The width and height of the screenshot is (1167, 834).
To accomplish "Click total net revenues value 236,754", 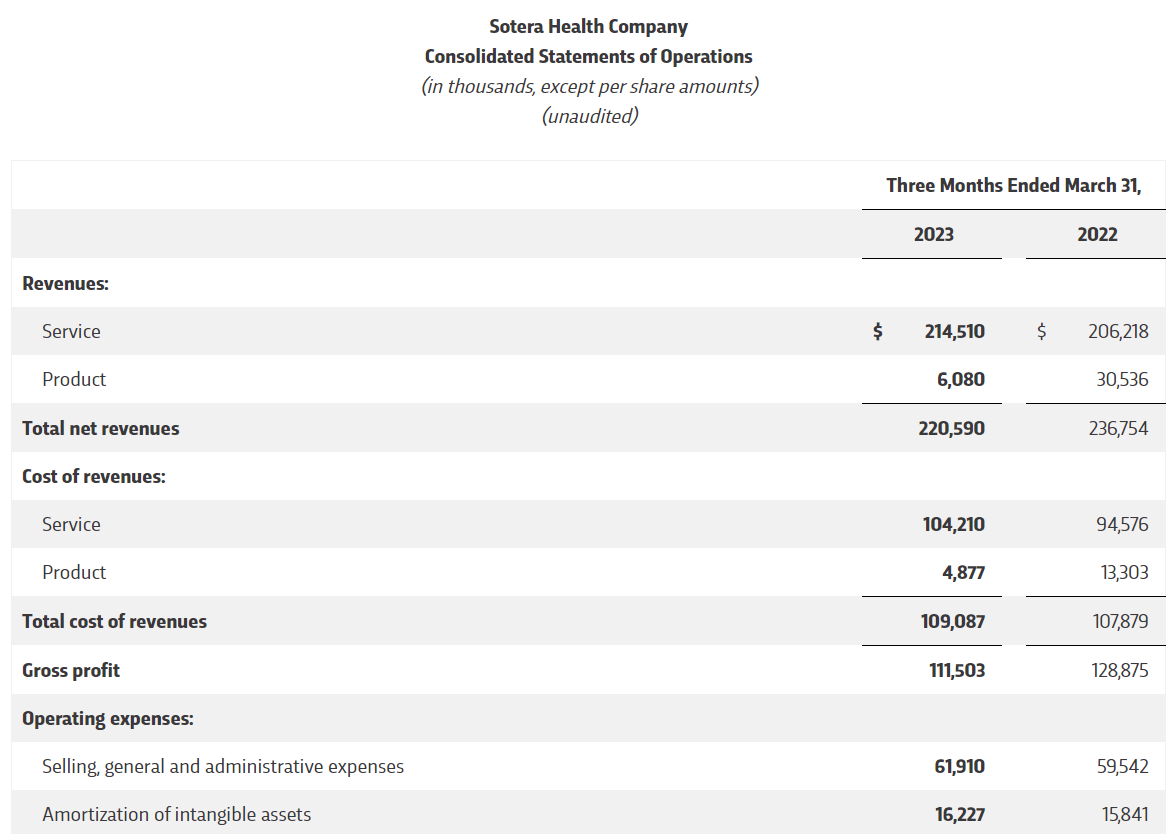I will [x=1118, y=429].
